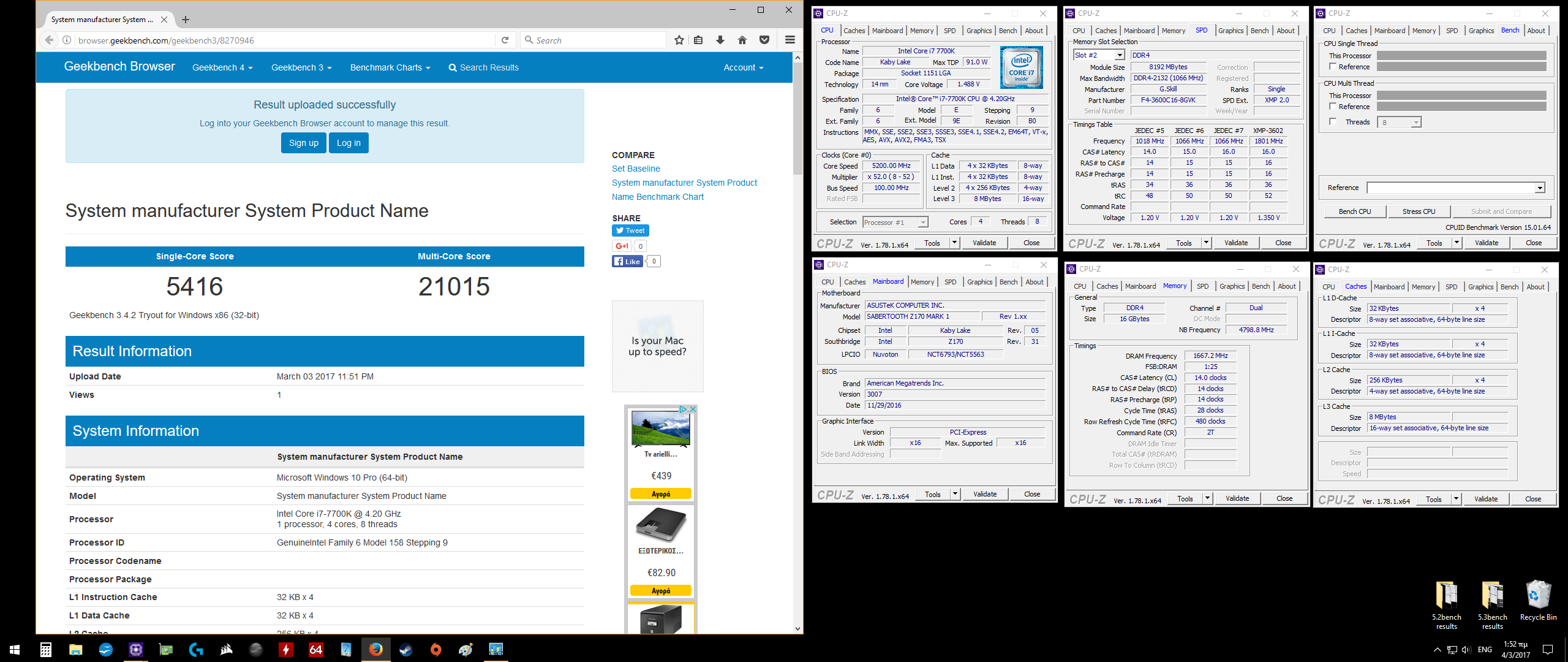Open the Search Results nav link

click(x=483, y=67)
